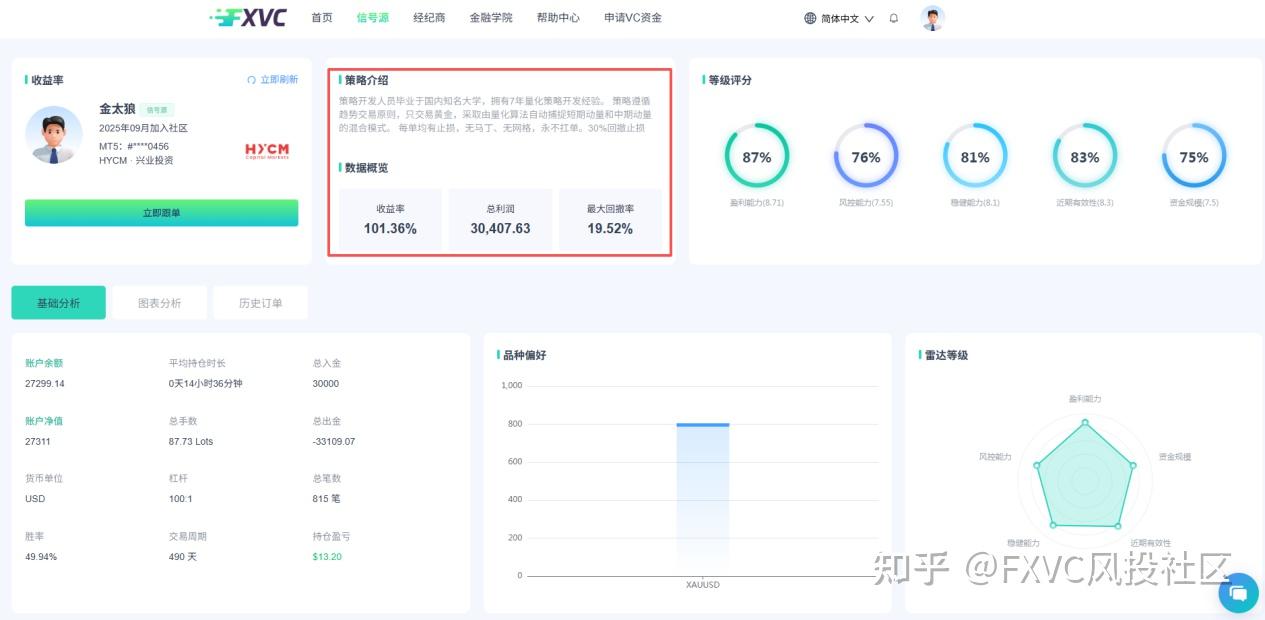Go to 首页 in navigation
Image resolution: width=1265 pixels, height=620 pixels.
click(x=322, y=18)
